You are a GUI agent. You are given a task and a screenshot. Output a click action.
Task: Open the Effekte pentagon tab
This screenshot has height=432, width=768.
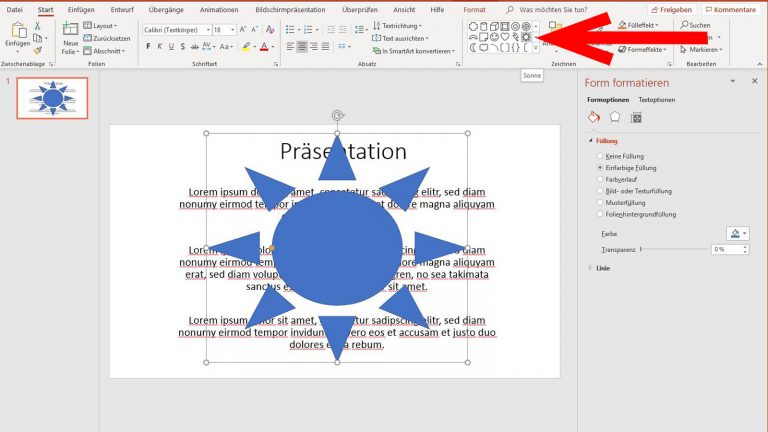(x=615, y=117)
